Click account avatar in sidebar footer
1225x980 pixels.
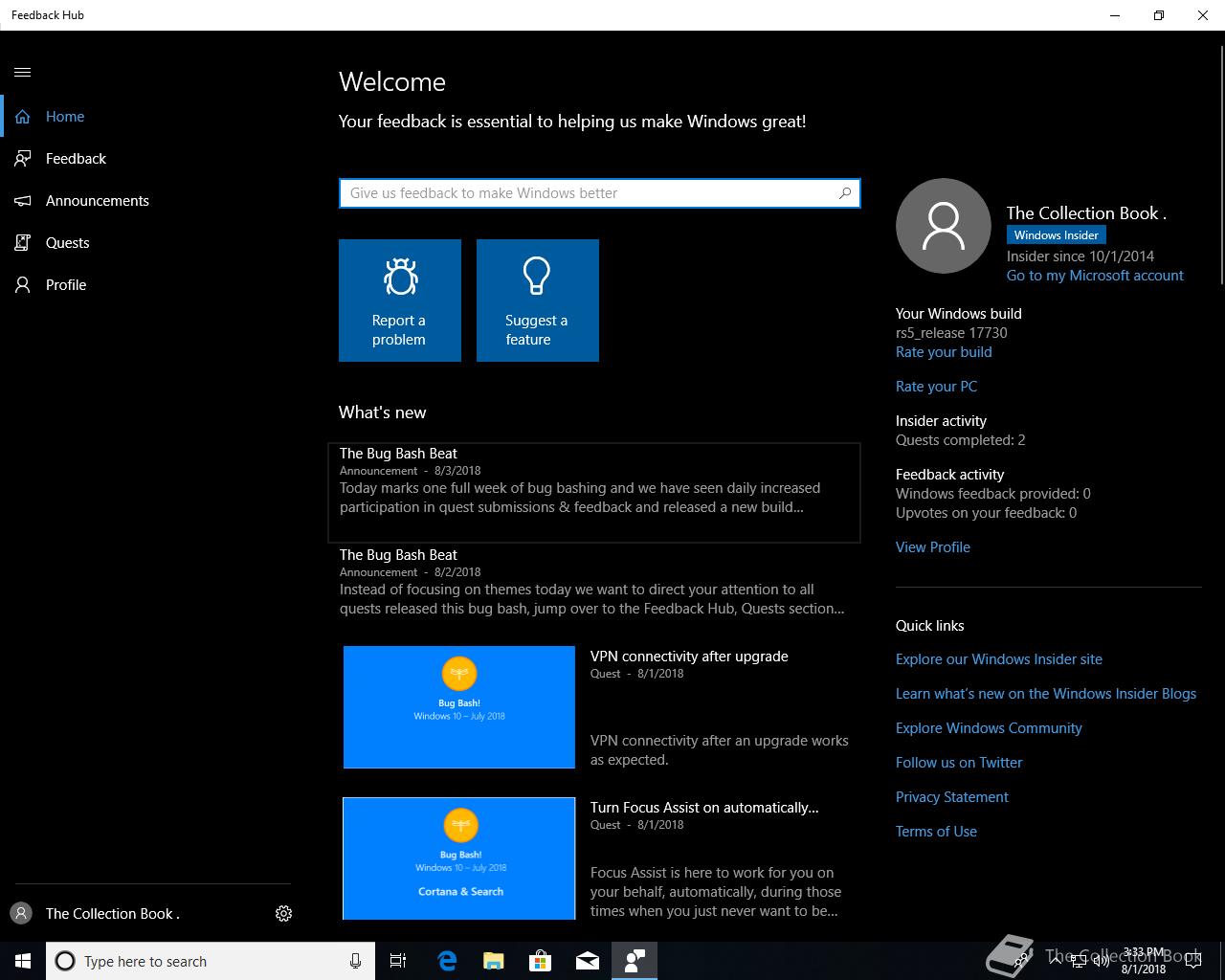click(x=21, y=914)
